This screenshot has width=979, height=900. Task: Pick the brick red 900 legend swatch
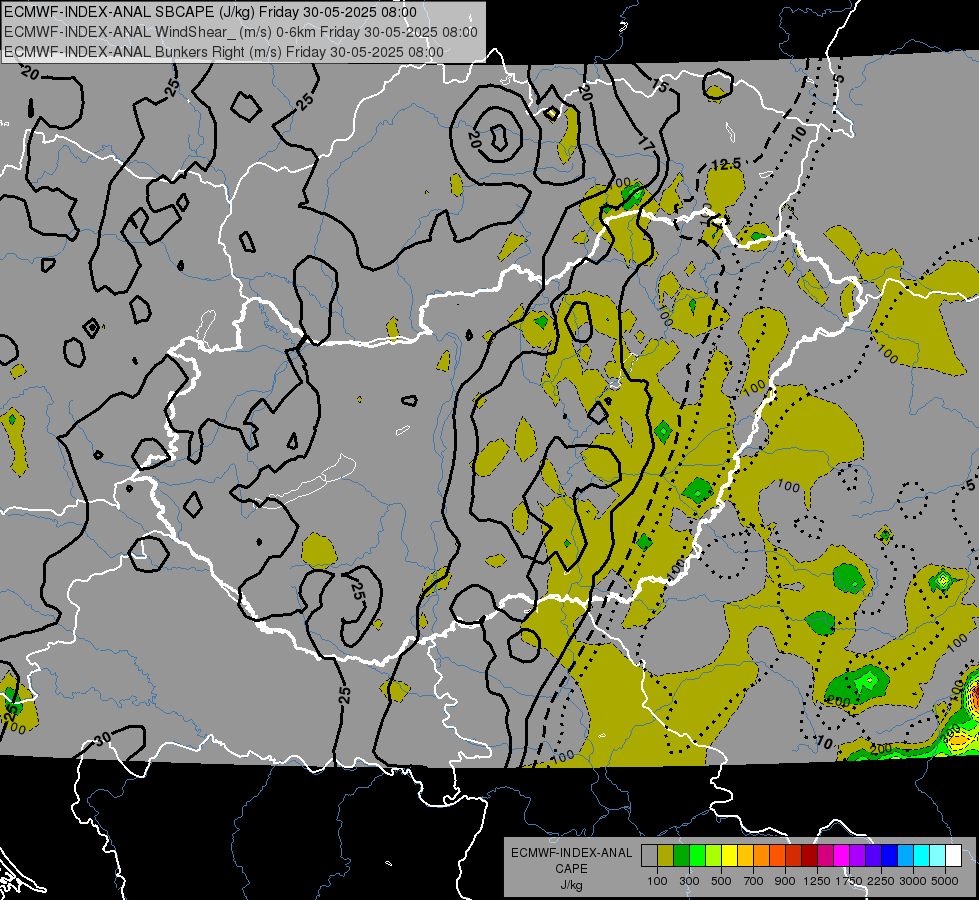pos(794,855)
